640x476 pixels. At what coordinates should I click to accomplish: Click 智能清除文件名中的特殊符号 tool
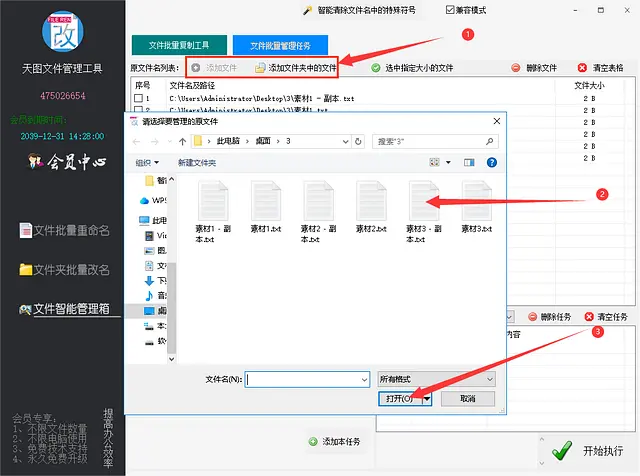[360, 10]
